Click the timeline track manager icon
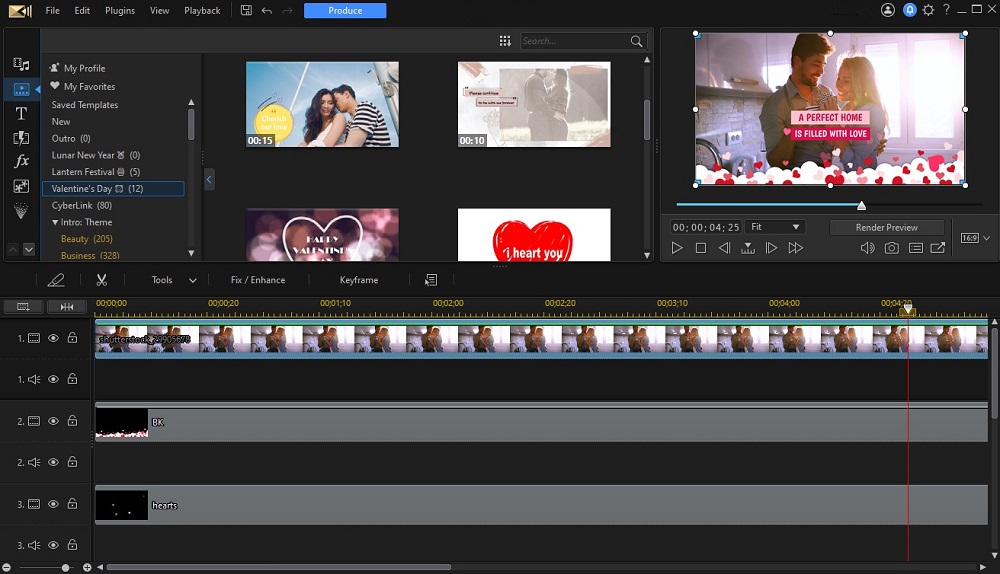This screenshot has height=574, width=1000. click(23, 307)
